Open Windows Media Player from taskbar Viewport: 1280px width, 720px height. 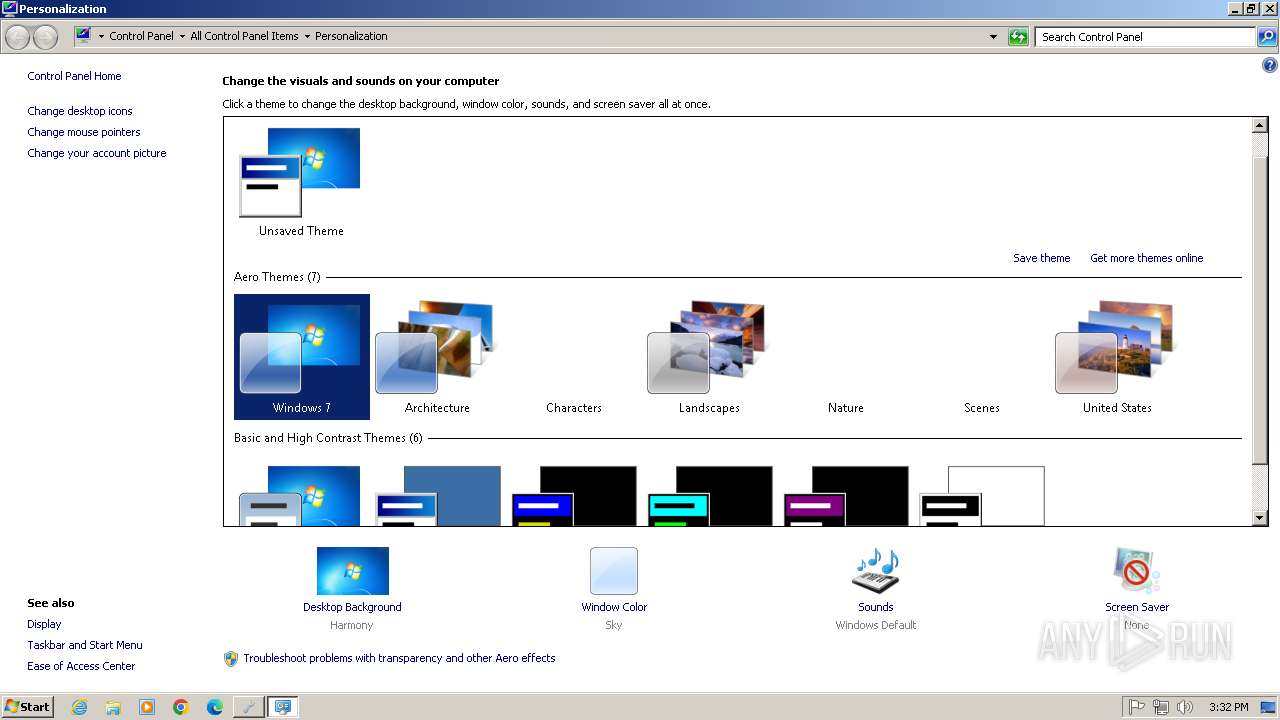pyautogui.click(x=147, y=707)
